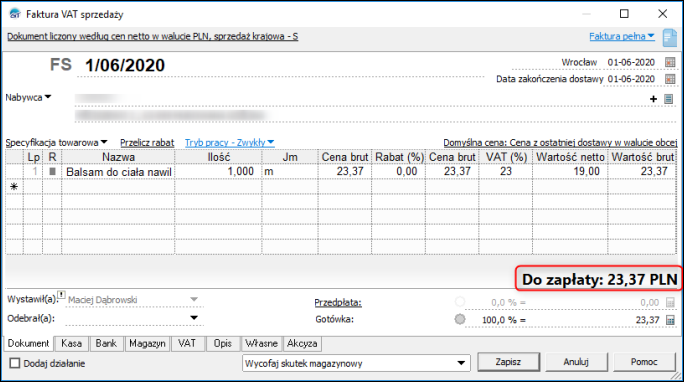Viewport: 684px width, 382px height.
Task: Maximize the Faktura VAT sprzedaży window
Action: click(x=624, y=14)
